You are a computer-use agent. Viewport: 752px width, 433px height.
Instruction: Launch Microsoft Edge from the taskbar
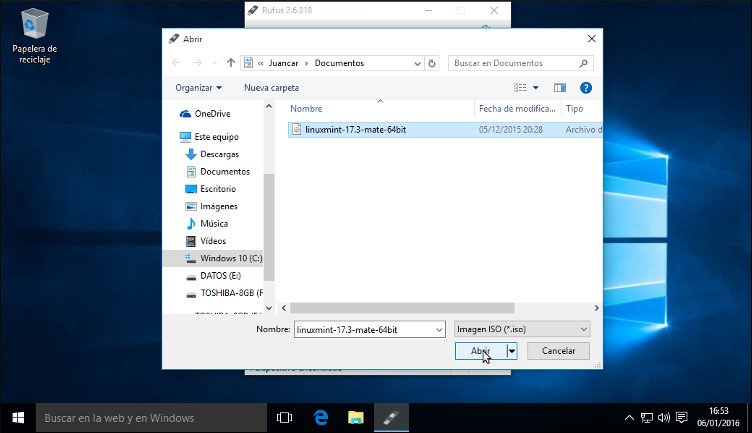point(321,418)
